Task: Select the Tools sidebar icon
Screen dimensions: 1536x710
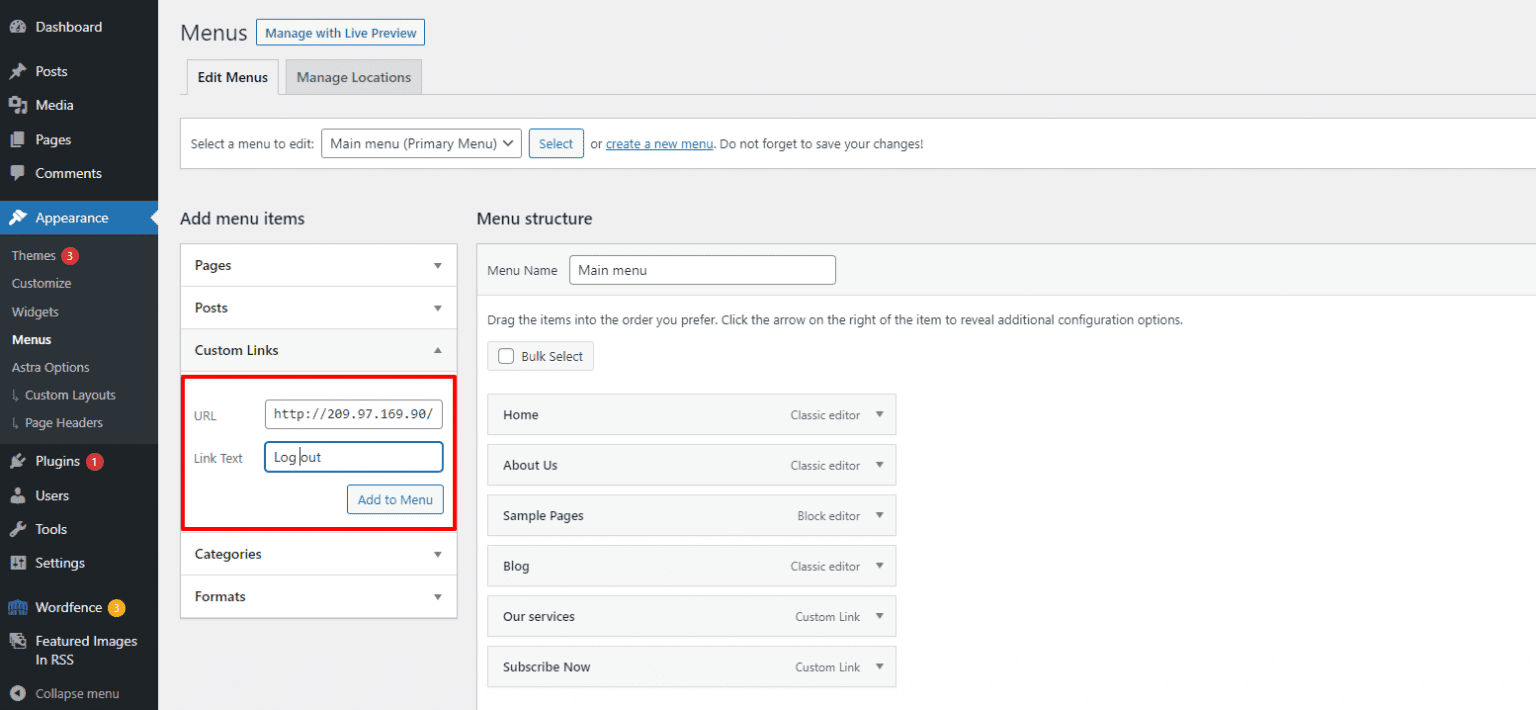Action: 18,529
